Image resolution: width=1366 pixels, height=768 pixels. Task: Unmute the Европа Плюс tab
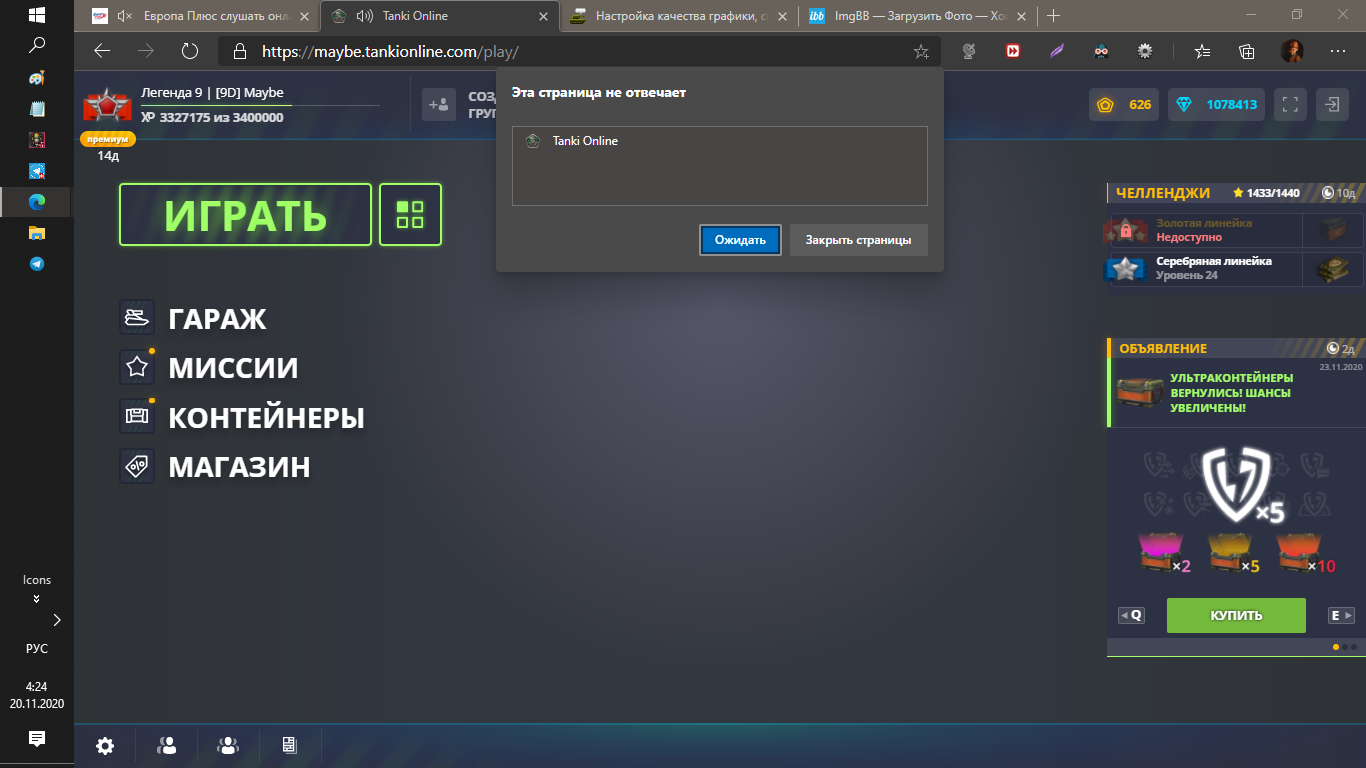125,16
